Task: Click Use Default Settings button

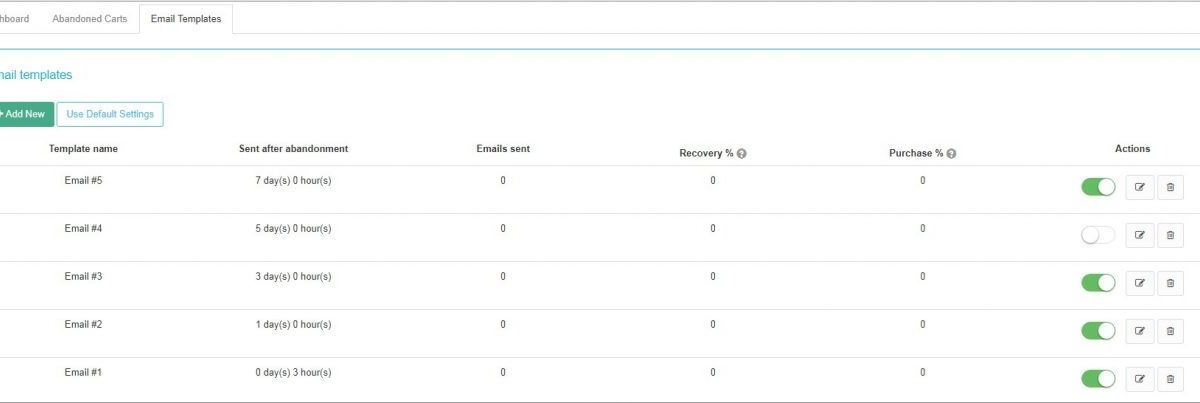Action: click(x=110, y=114)
